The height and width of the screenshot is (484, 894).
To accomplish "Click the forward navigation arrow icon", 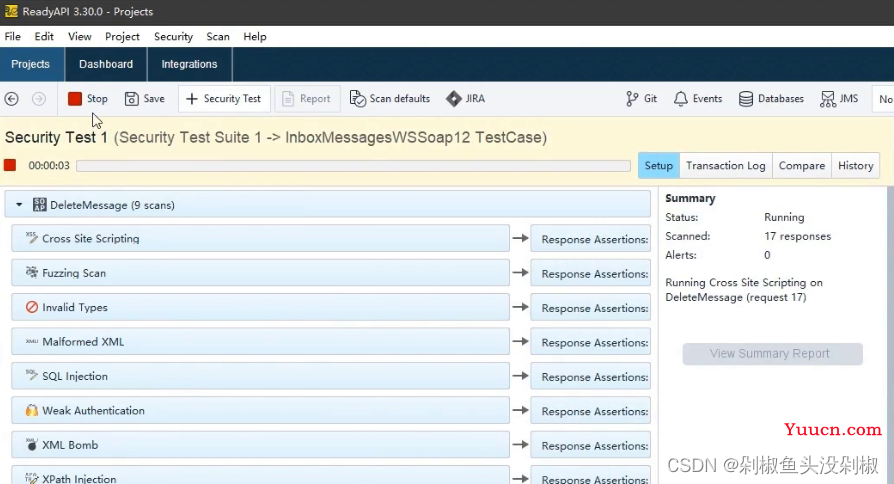I will coord(39,99).
